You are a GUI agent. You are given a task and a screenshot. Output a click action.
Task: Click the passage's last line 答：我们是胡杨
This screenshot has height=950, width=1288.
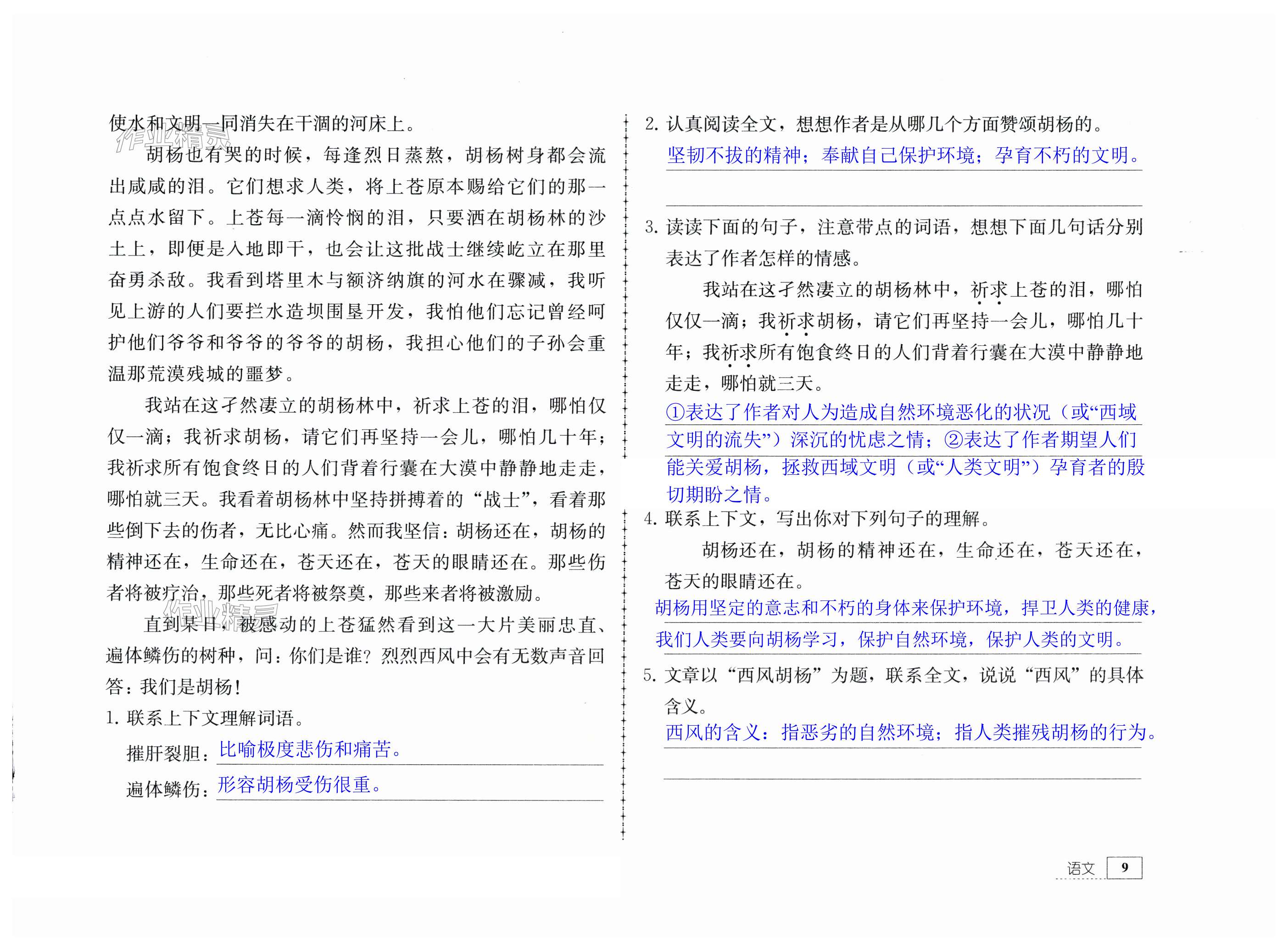coord(173,687)
